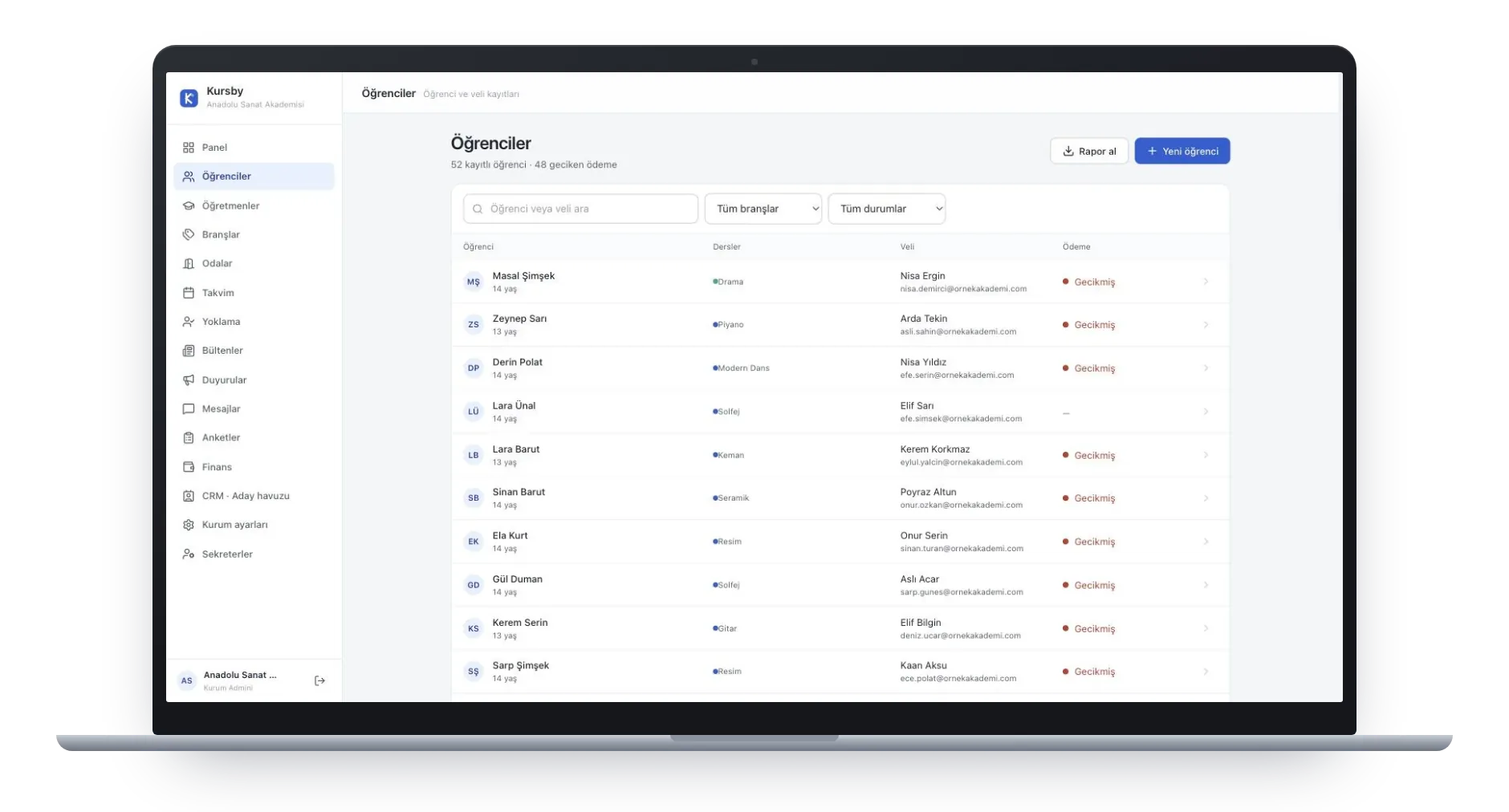The image size is (1509, 812).
Task: Click the Kursby logo icon
Action: [189, 98]
